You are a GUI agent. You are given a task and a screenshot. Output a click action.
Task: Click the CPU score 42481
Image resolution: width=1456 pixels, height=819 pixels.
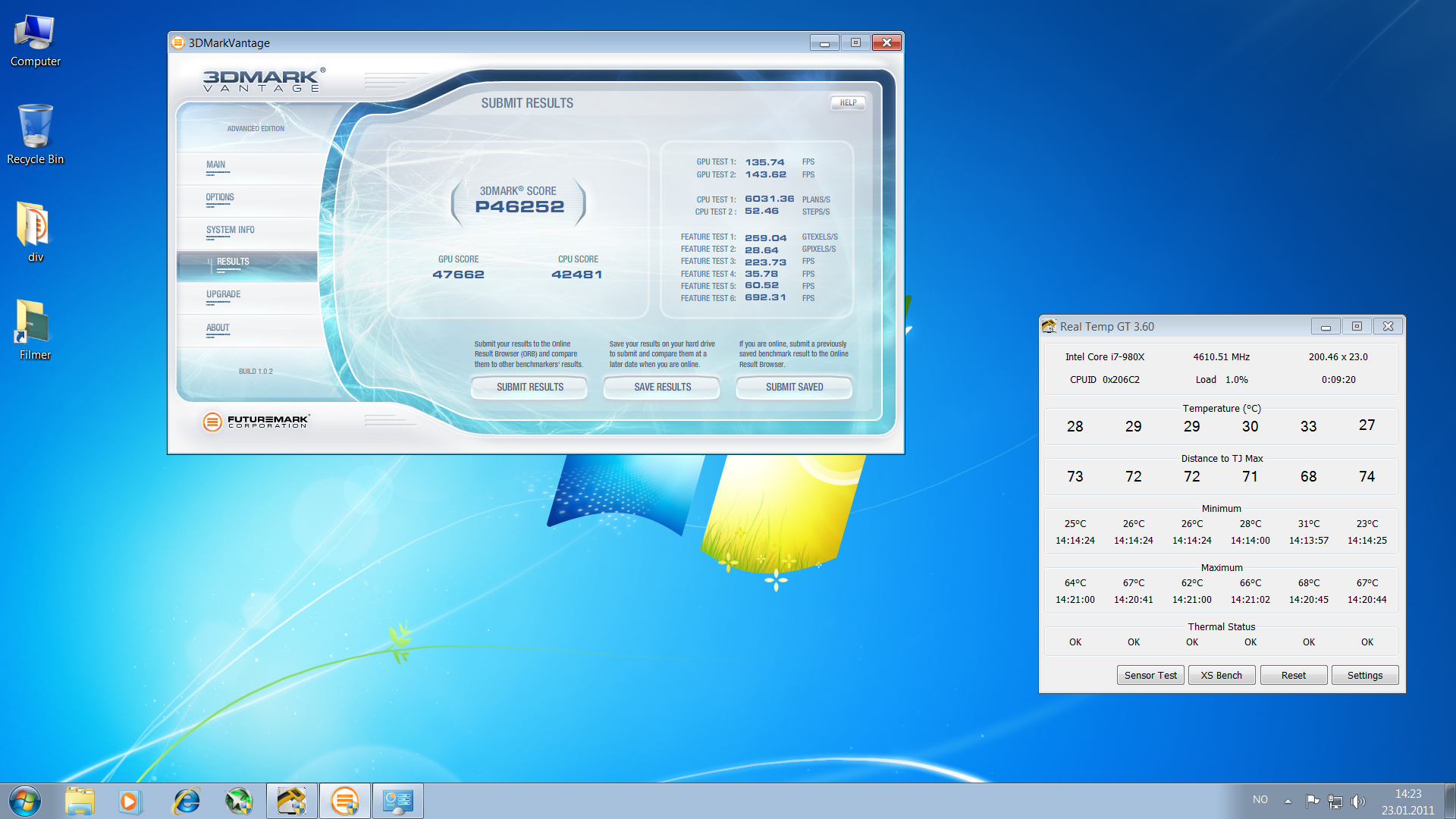tap(577, 275)
